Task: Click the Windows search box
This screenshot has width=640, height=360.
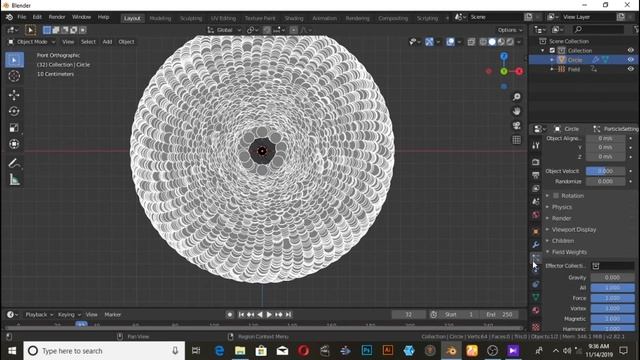Action: [104, 351]
